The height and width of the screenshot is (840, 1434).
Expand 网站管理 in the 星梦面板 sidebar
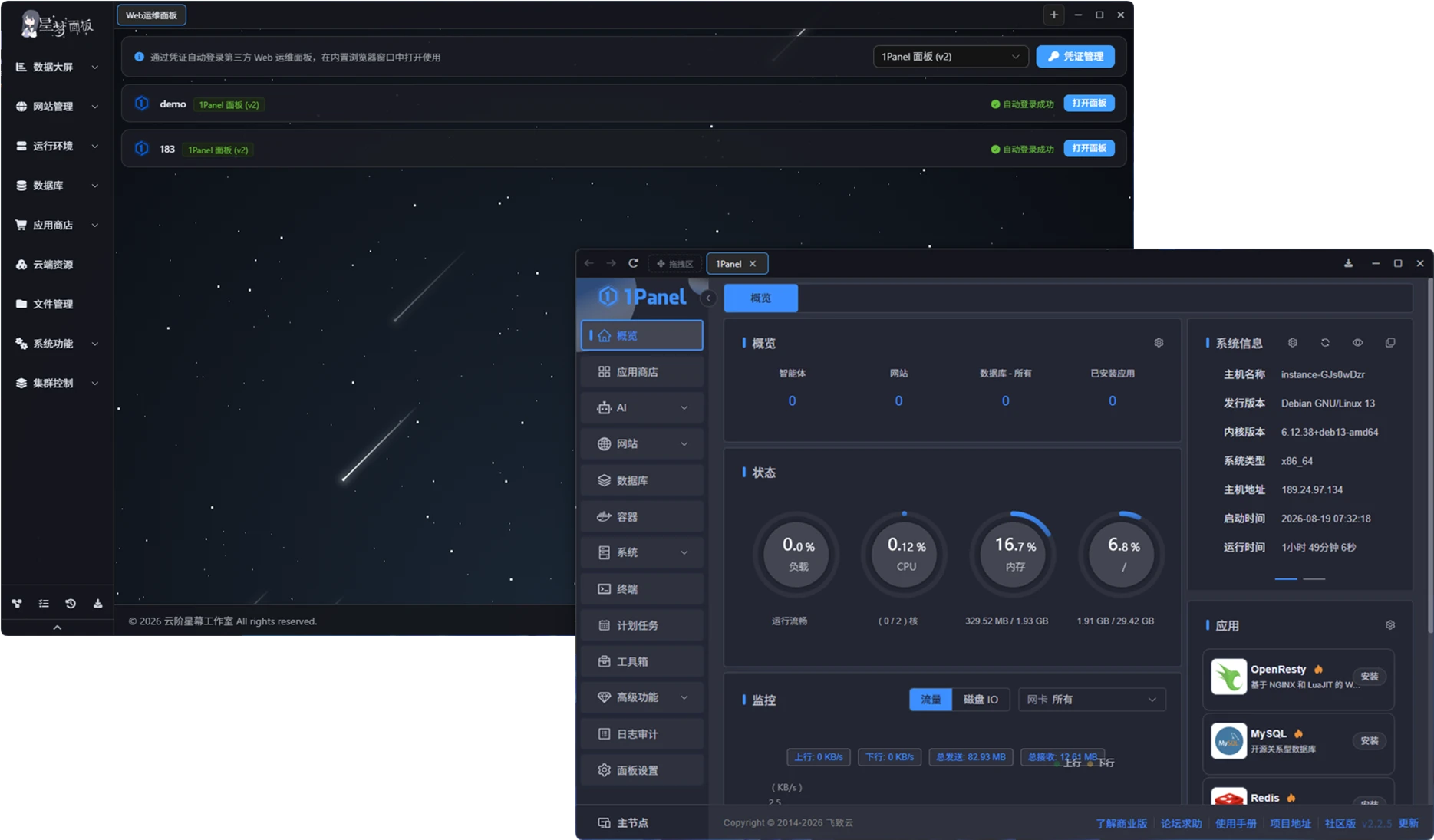point(58,107)
